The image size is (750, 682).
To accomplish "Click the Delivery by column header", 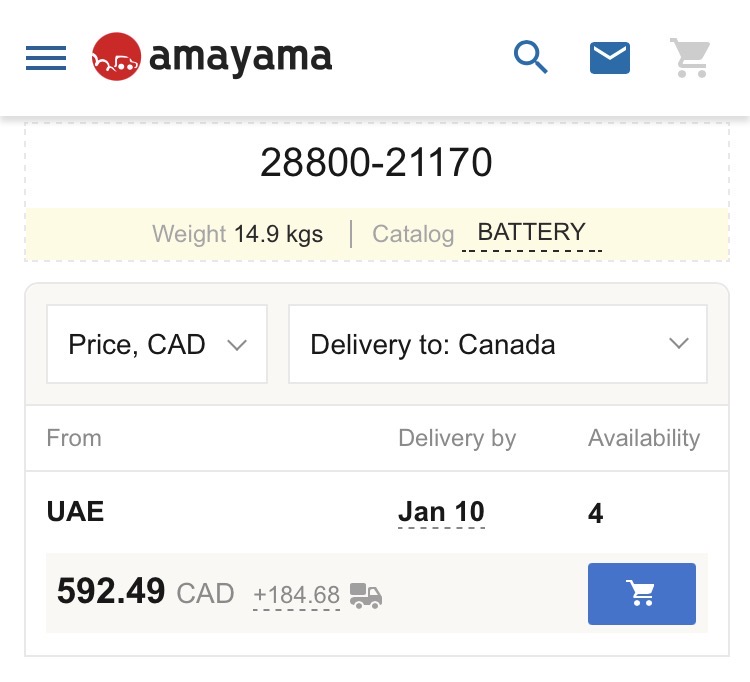I will [457, 438].
